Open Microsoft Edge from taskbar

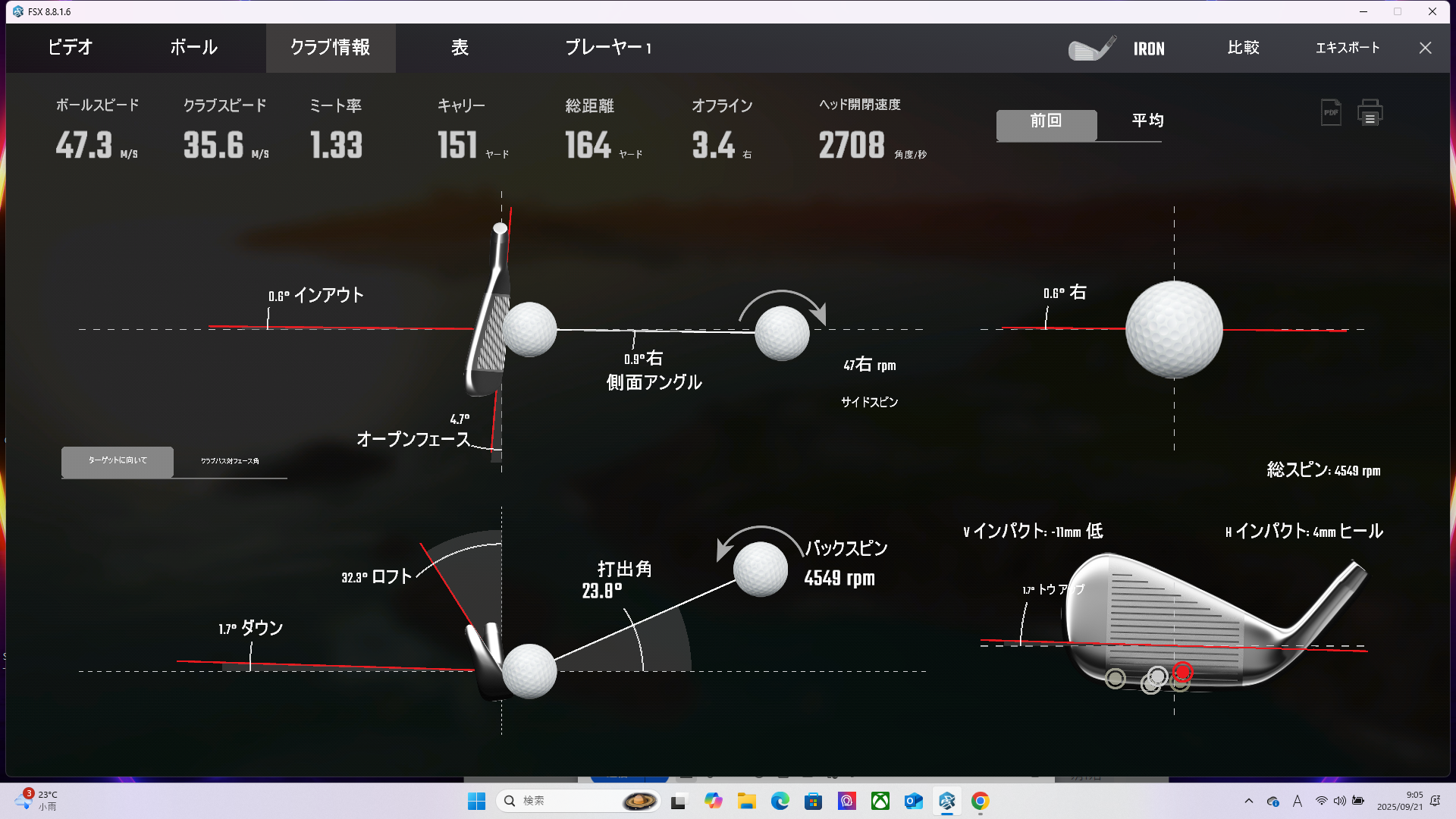(780, 801)
